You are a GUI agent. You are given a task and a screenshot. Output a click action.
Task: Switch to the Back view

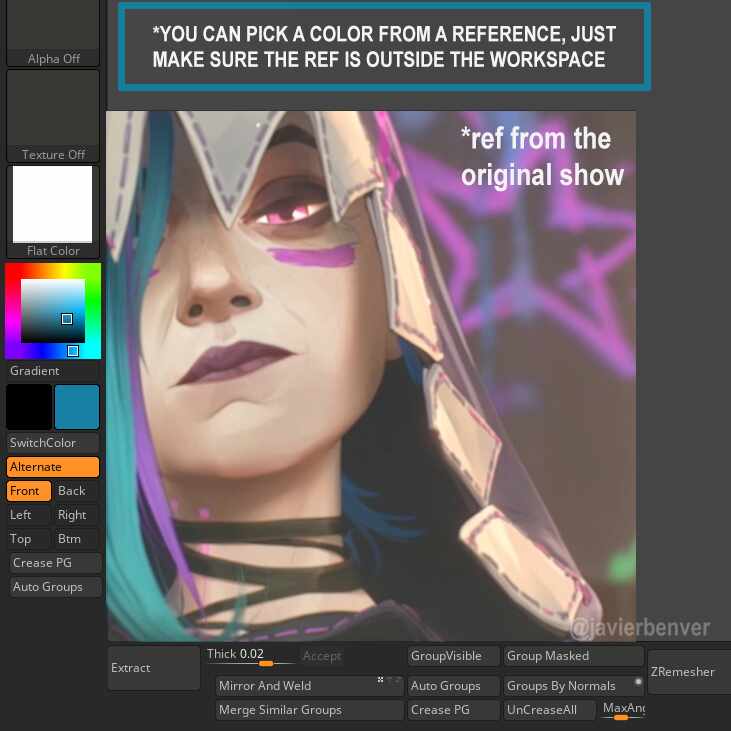pyautogui.click(x=77, y=491)
